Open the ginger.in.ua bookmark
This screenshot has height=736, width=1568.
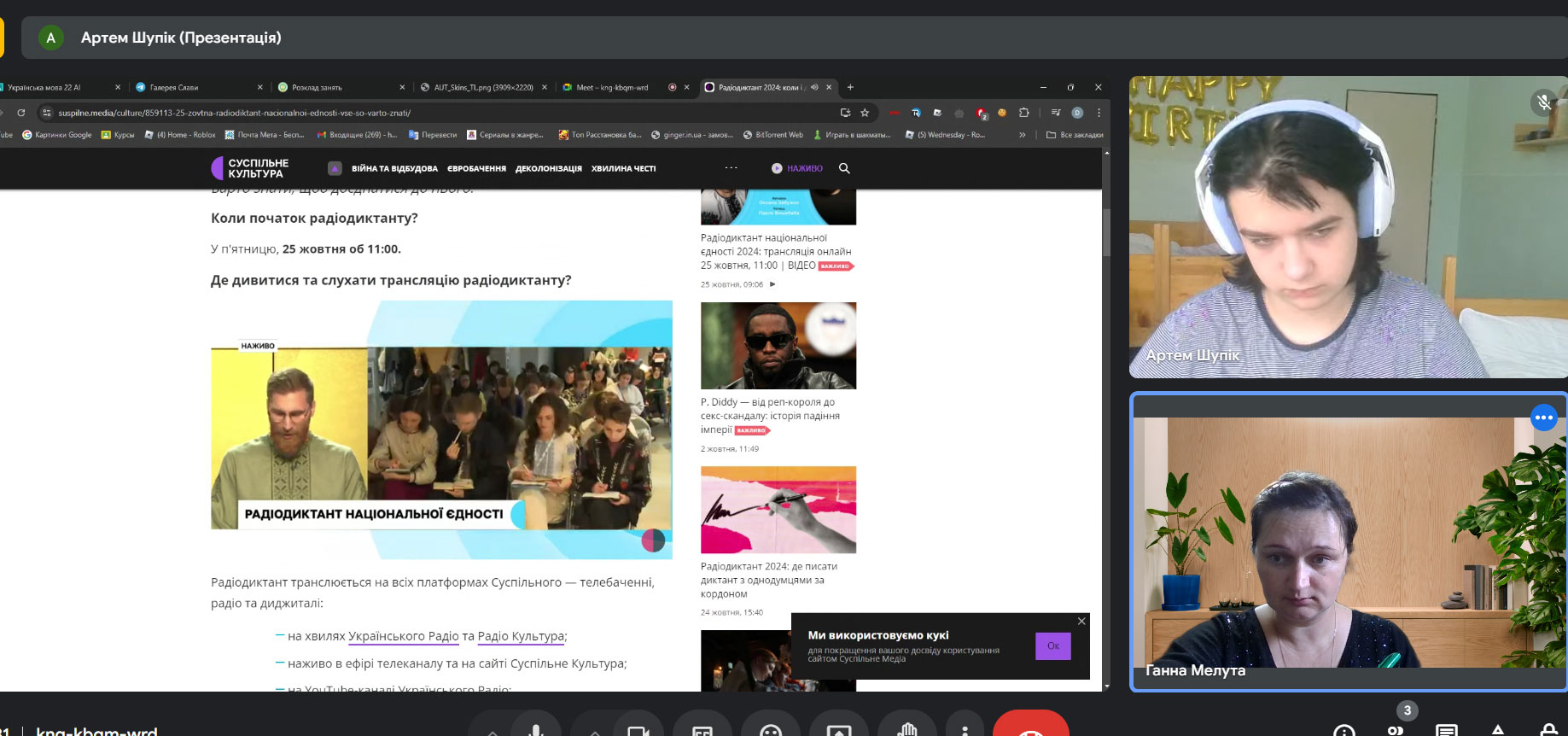tap(692, 135)
